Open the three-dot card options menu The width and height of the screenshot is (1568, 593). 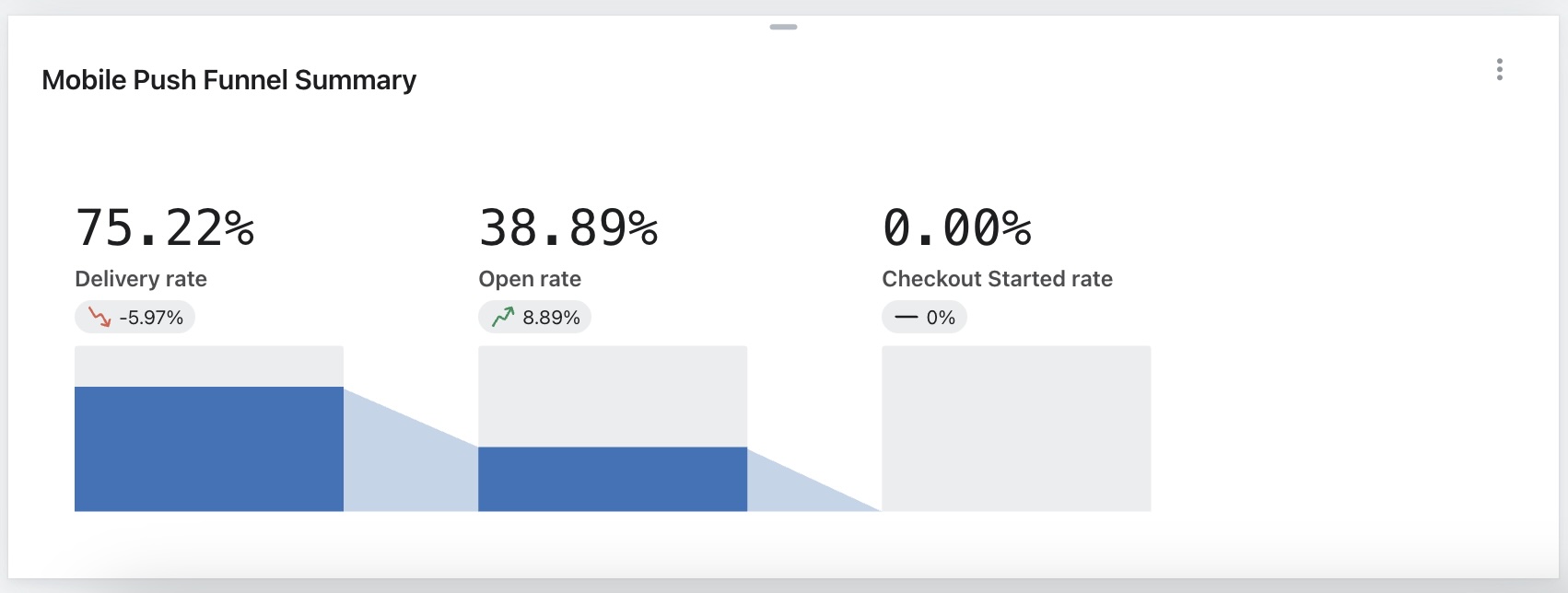[x=1500, y=70]
